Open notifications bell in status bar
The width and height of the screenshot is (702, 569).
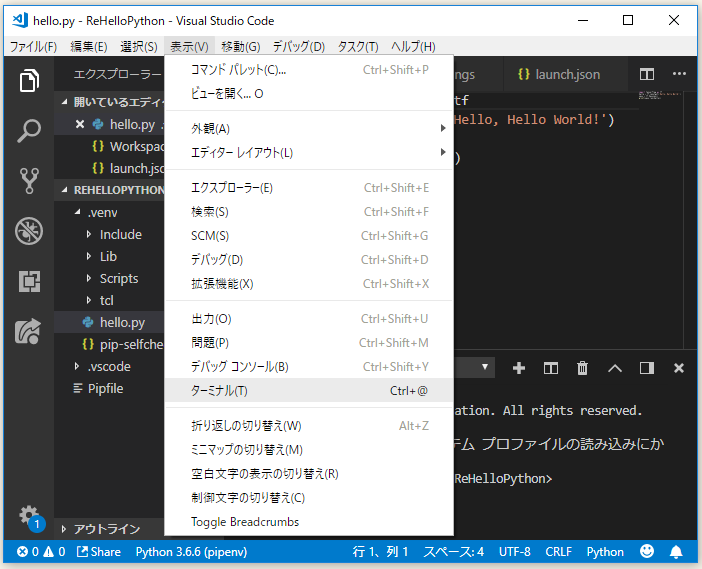pos(676,552)
